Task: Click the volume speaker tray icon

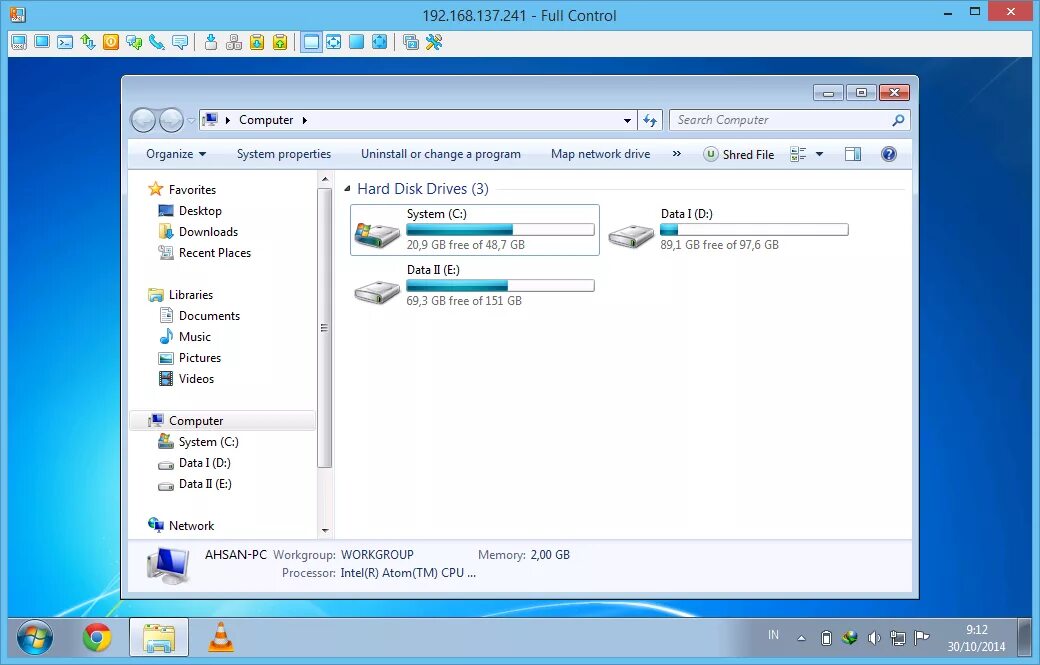Action: pyautogui.click(x=874, y=638)
